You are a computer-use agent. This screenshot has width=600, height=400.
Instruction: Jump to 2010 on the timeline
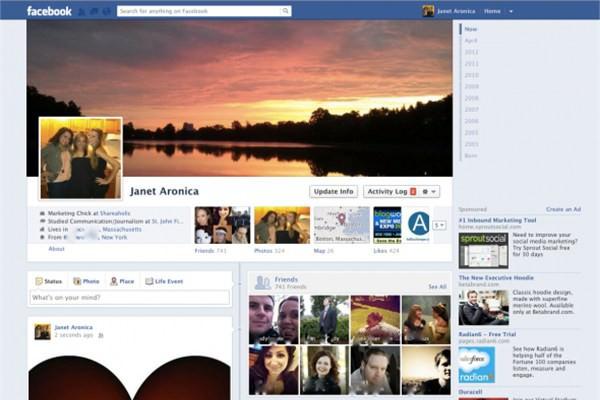pos(471,75)
